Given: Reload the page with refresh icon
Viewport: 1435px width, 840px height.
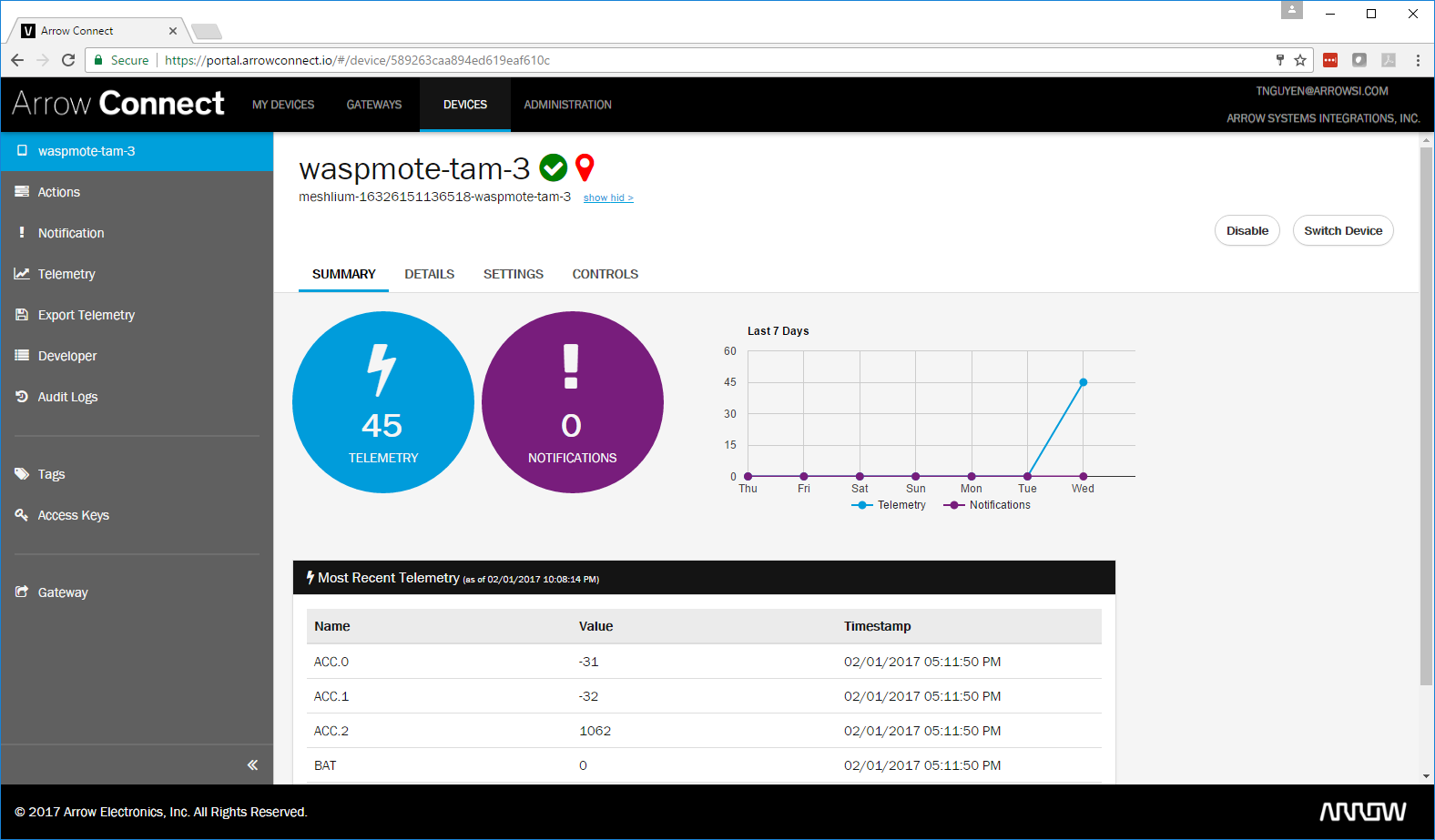Looking at the screenshot, I should pos(68,60).
